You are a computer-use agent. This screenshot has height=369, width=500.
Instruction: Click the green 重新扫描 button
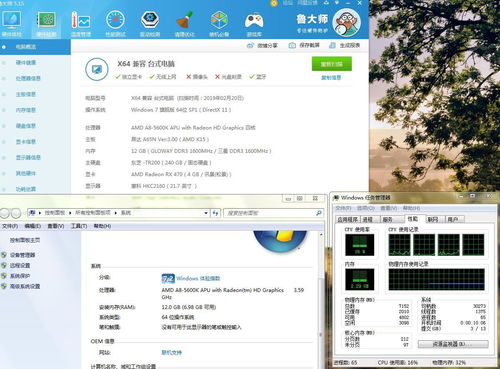tap(332, 64)
